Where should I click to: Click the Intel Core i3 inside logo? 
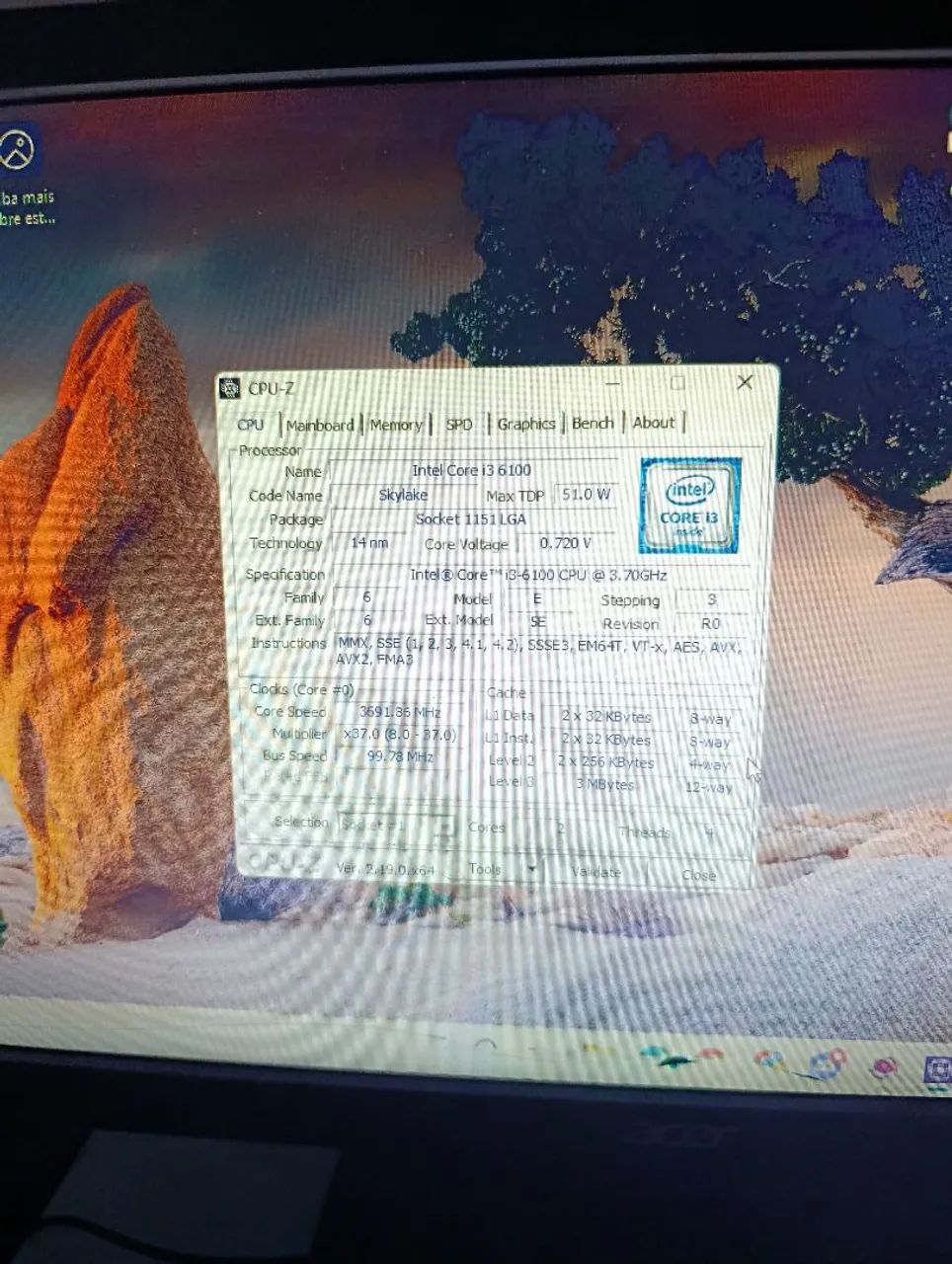click(690, 505)
